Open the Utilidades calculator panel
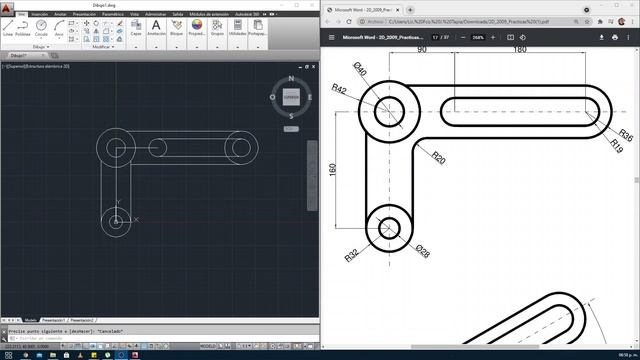The height and width of the screenshot is (360, 640). [238, 28]
